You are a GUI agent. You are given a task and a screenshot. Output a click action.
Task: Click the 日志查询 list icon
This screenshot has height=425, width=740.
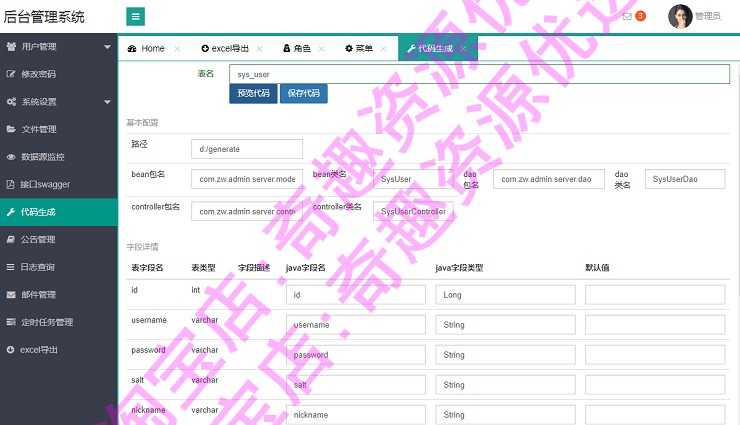tap(10, 267)
